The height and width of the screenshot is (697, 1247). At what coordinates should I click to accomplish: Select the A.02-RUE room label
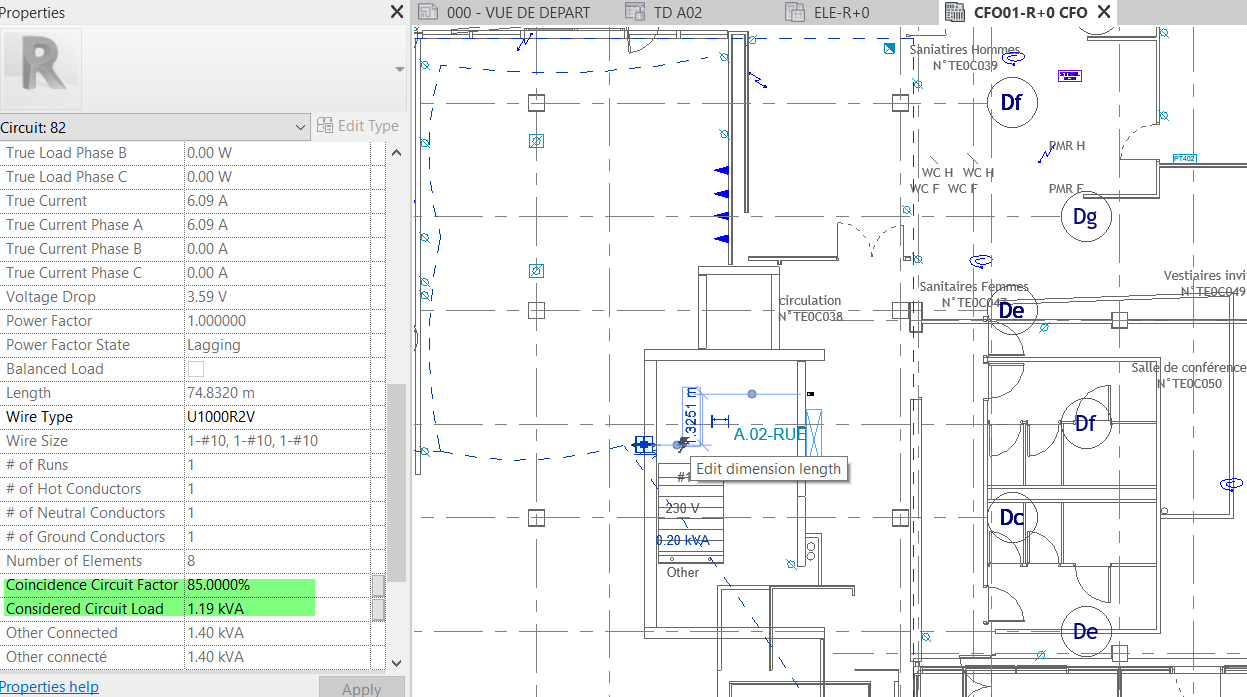coord(766,433)
